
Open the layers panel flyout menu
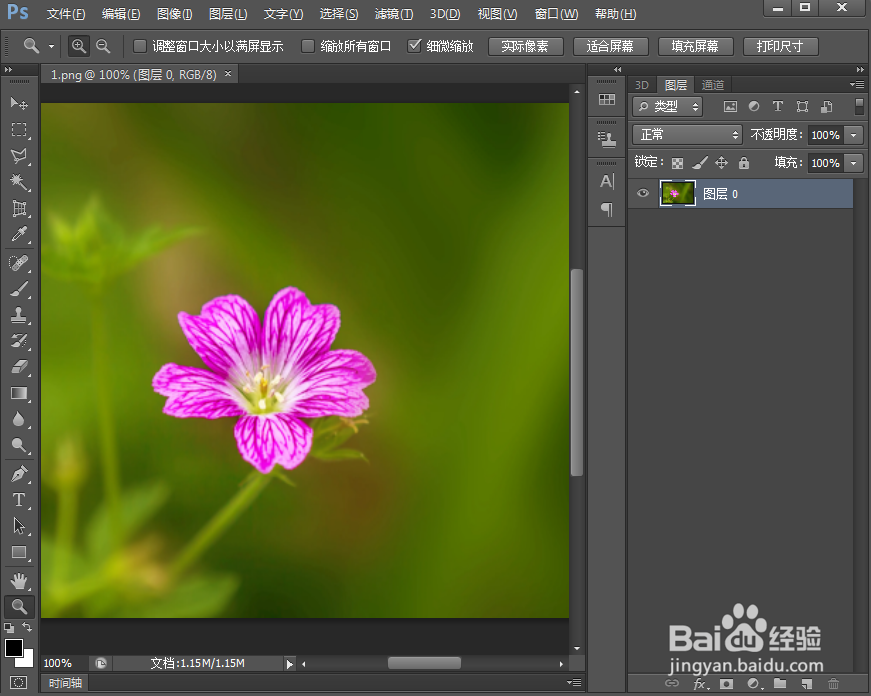(x=857, y=84)
